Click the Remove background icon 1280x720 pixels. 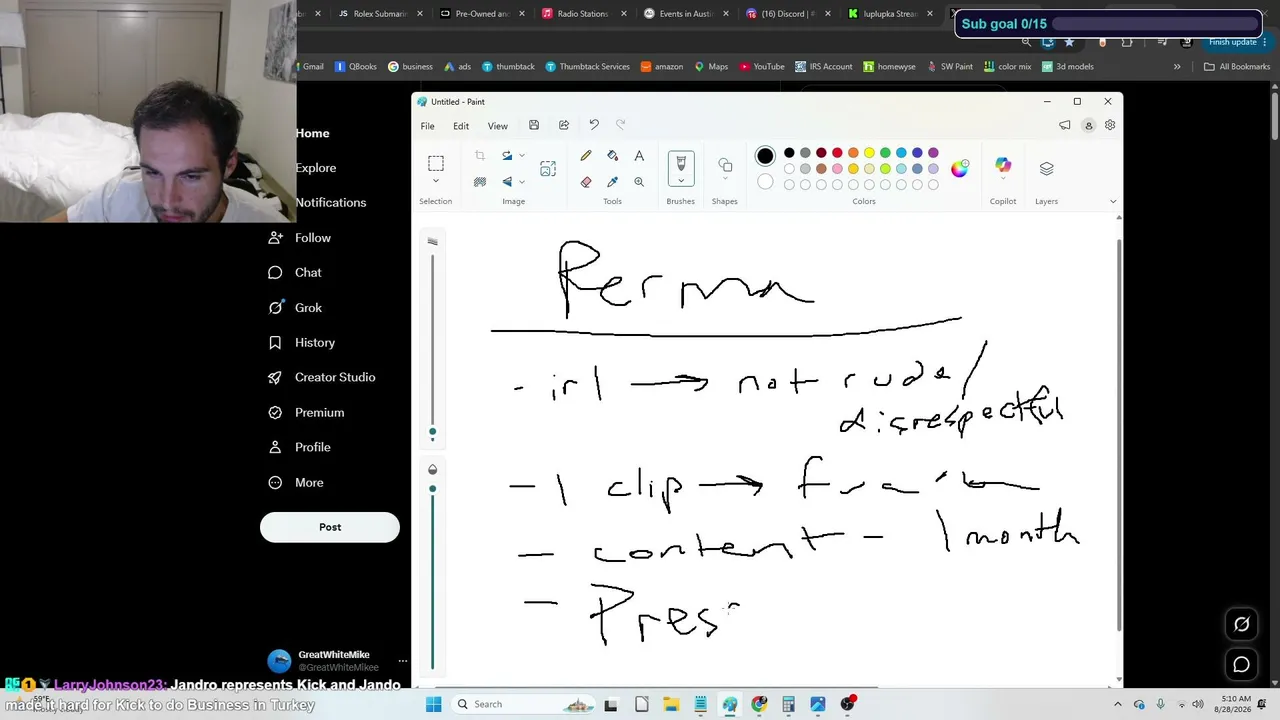pyautogui.click(x=480, y=182)
